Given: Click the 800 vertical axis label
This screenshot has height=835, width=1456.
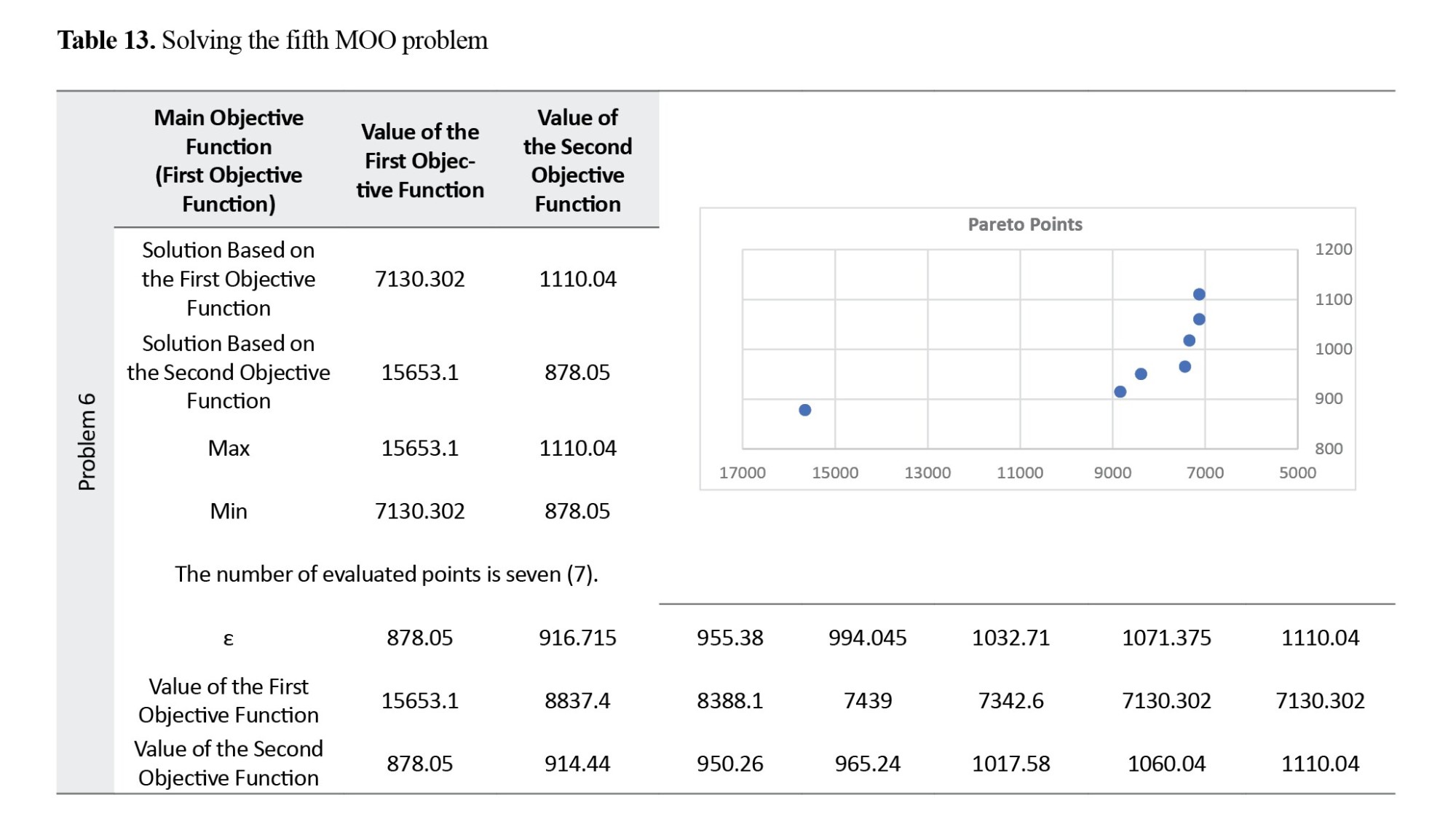Looking at the screenshot, I should 1329,448.
